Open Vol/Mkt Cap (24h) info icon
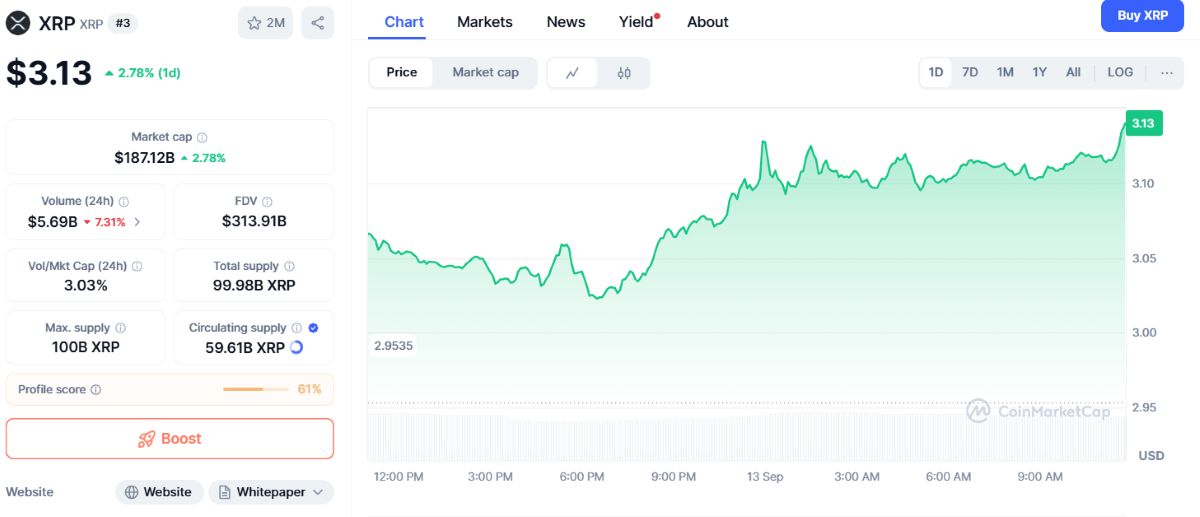The image size is (1200, 517). (x=137, y=266)
